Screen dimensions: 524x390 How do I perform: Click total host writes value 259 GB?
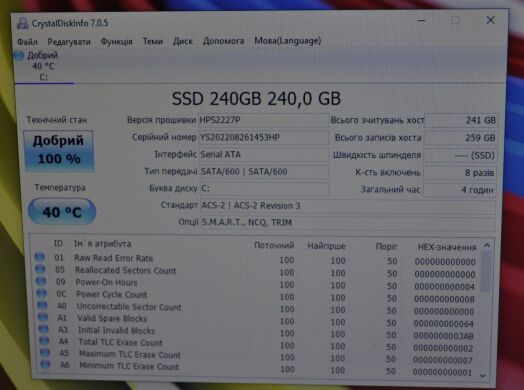461,138
